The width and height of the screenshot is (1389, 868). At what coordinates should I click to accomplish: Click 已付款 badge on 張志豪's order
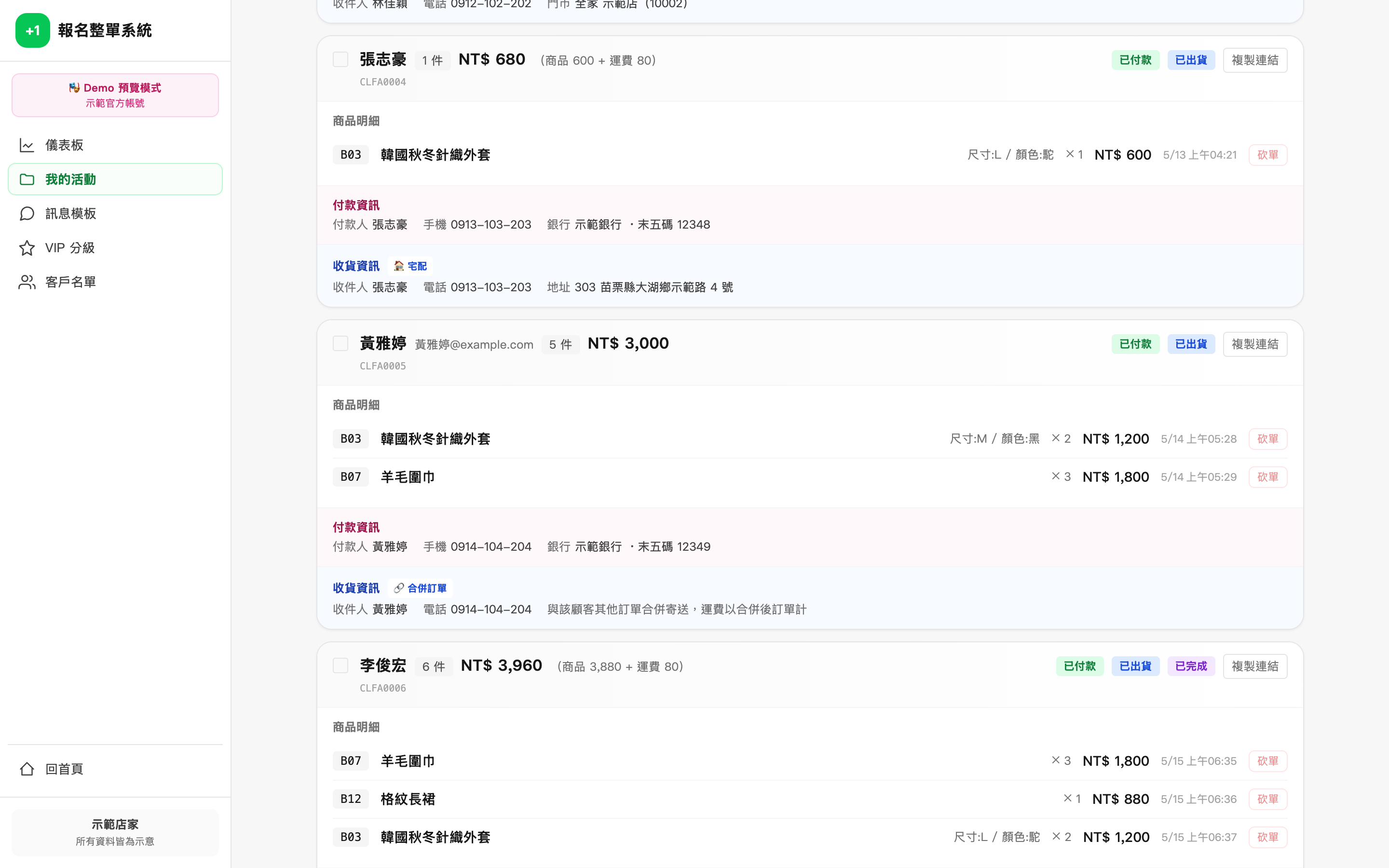pyautogui.click(x=1135, y=60)
